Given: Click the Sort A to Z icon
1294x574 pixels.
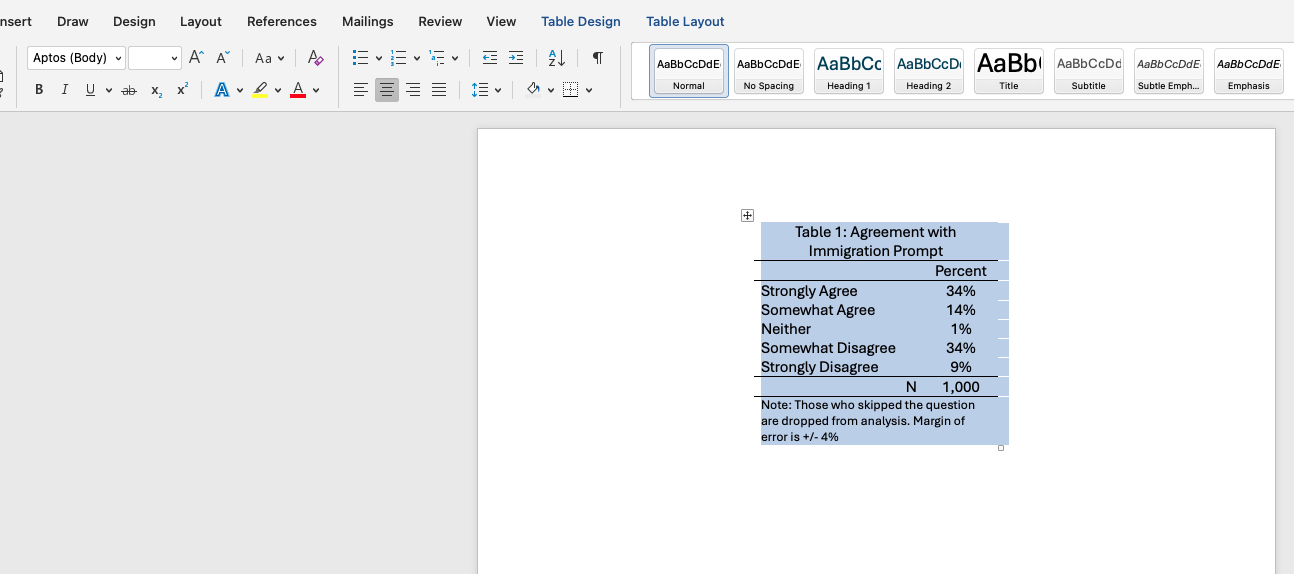Looking at the screenshot, I should click(x=557, y=58).
